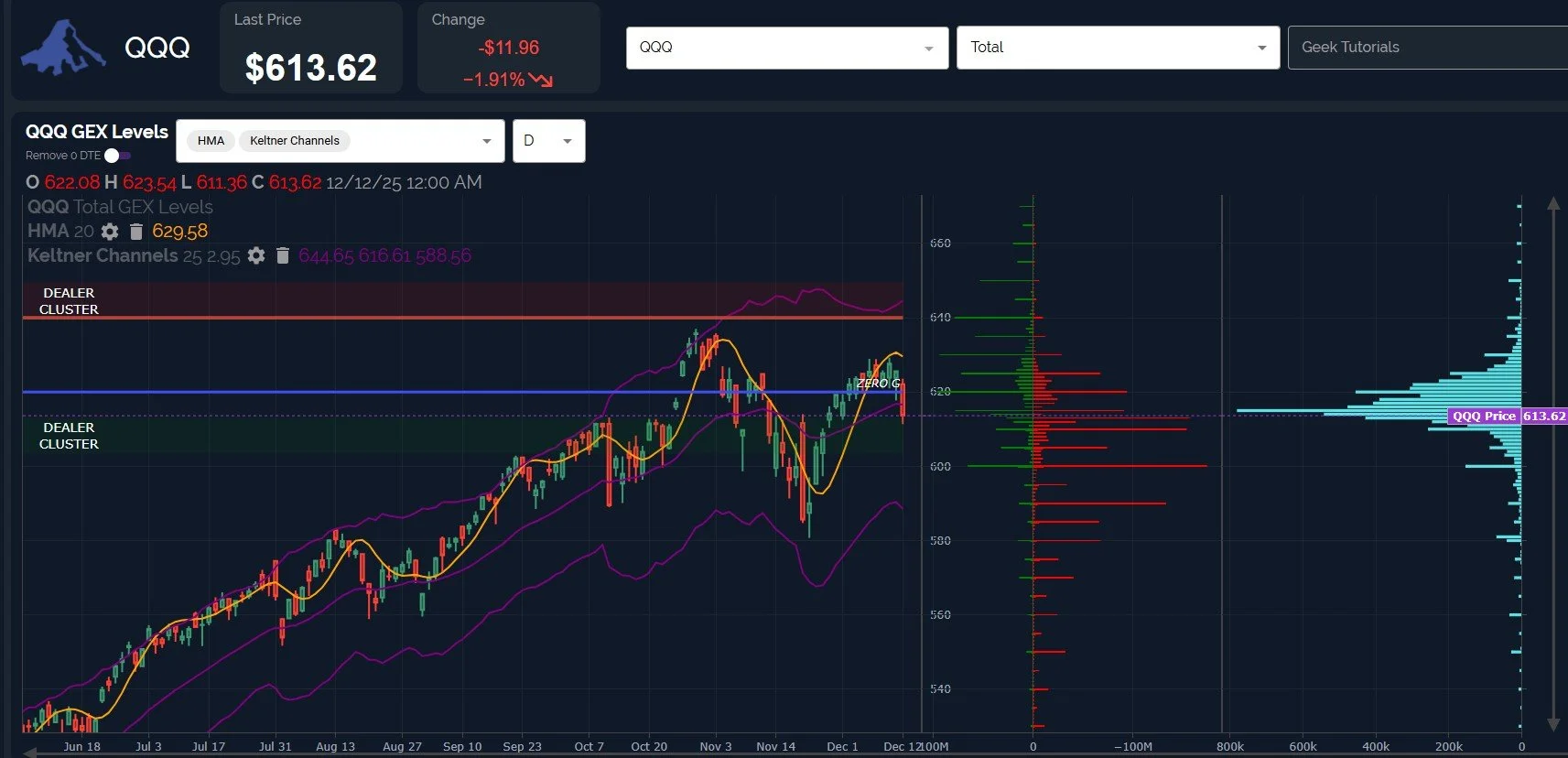Click the $613.62 last price value
This screenshot has width=1568, height=758.
click(311, 68)
